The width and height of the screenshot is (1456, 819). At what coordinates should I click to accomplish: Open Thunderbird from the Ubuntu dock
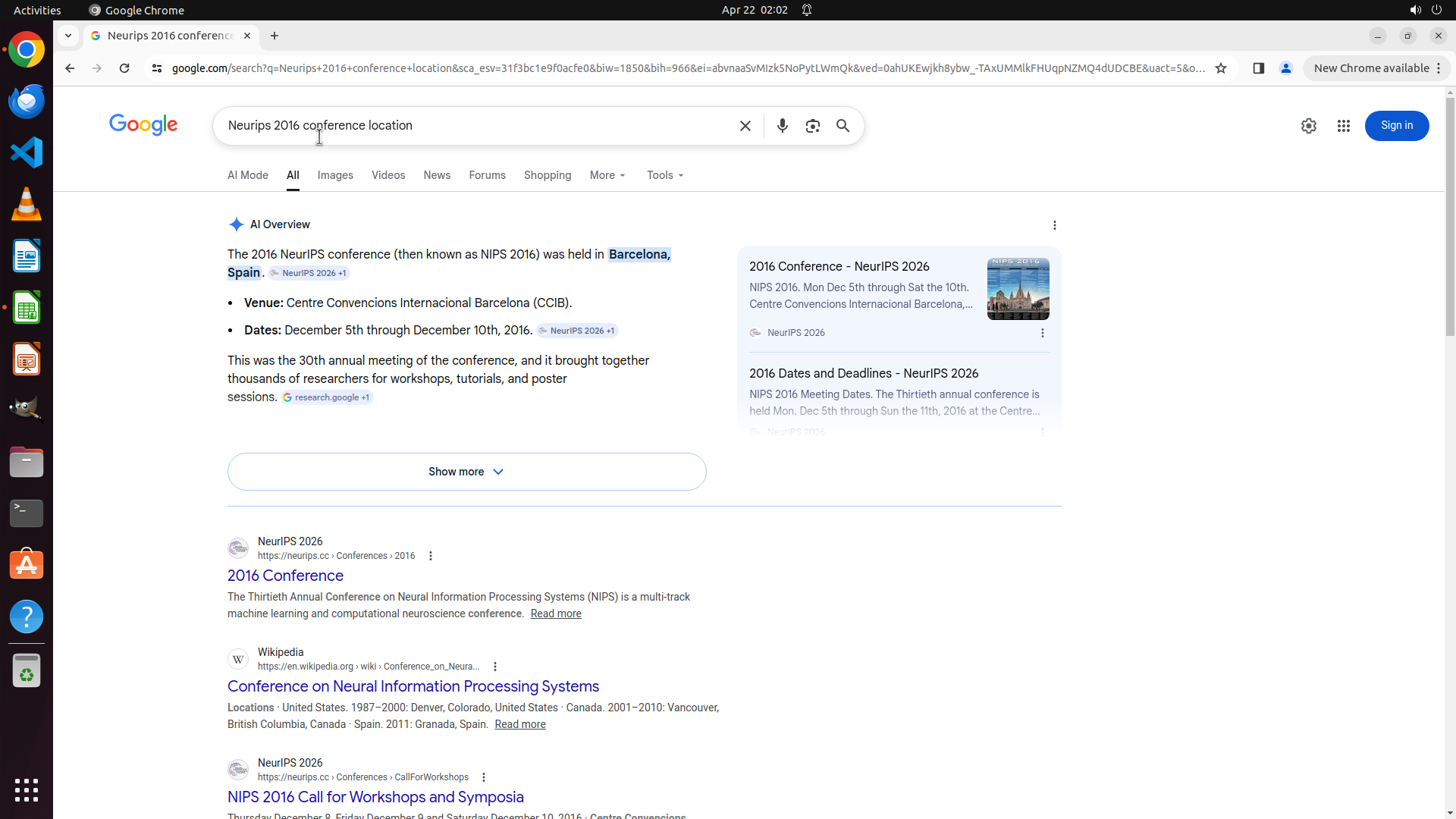27,101
